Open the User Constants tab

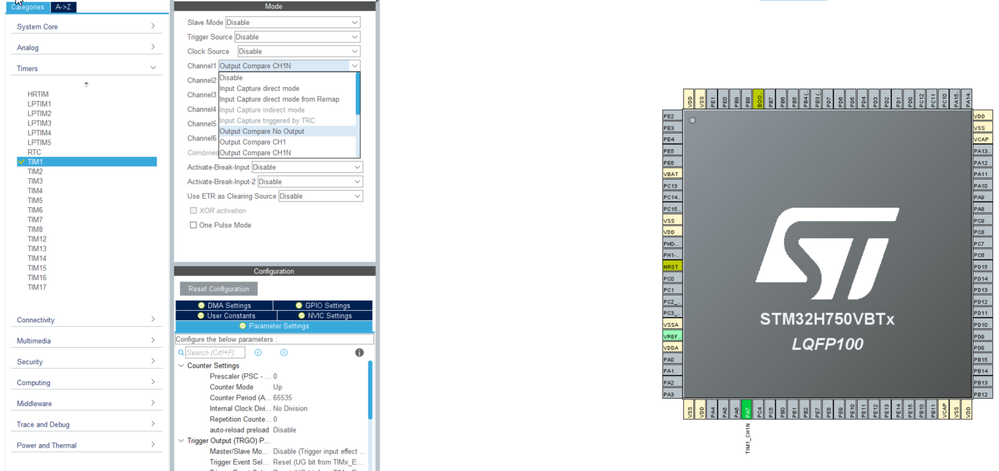click(224, 315)
